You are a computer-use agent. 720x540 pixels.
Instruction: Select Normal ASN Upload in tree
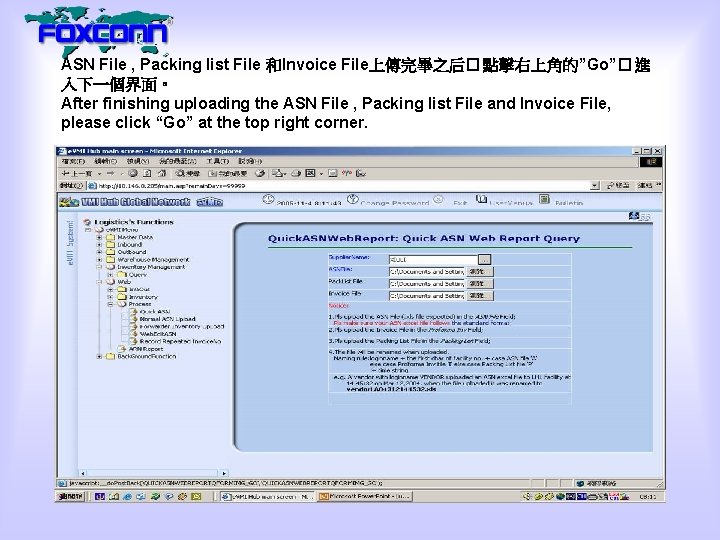click(x=167, y=319)
